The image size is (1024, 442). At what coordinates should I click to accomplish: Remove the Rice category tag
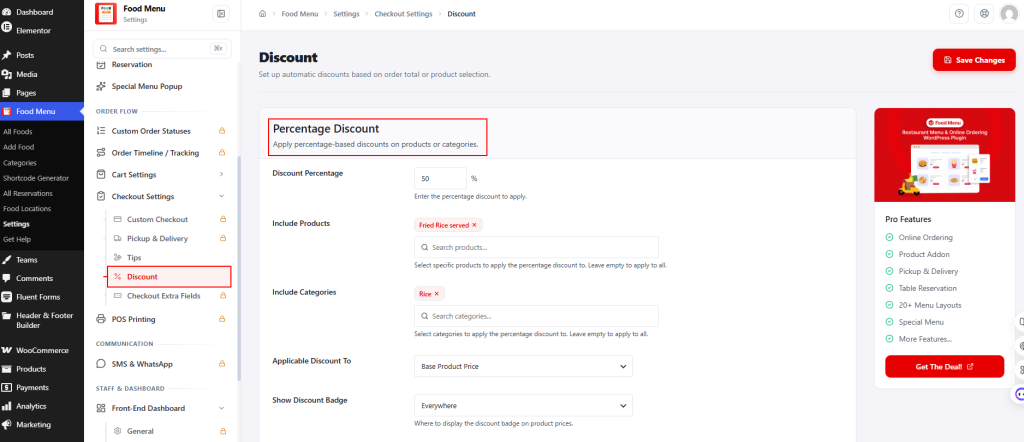click(x=437, y=294)
